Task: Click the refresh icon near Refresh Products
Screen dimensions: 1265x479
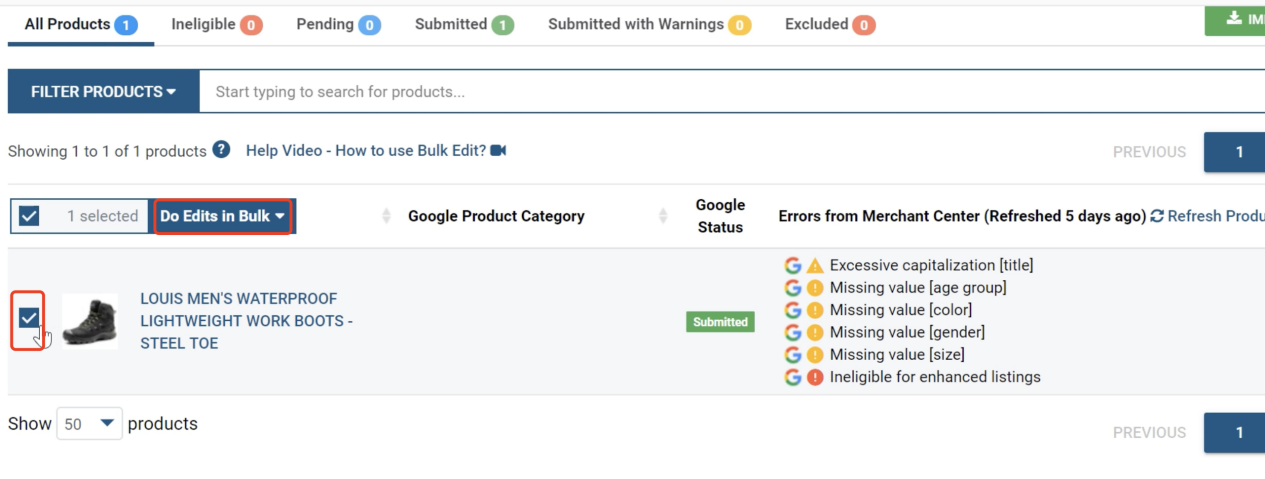Action: point(1157,216)
